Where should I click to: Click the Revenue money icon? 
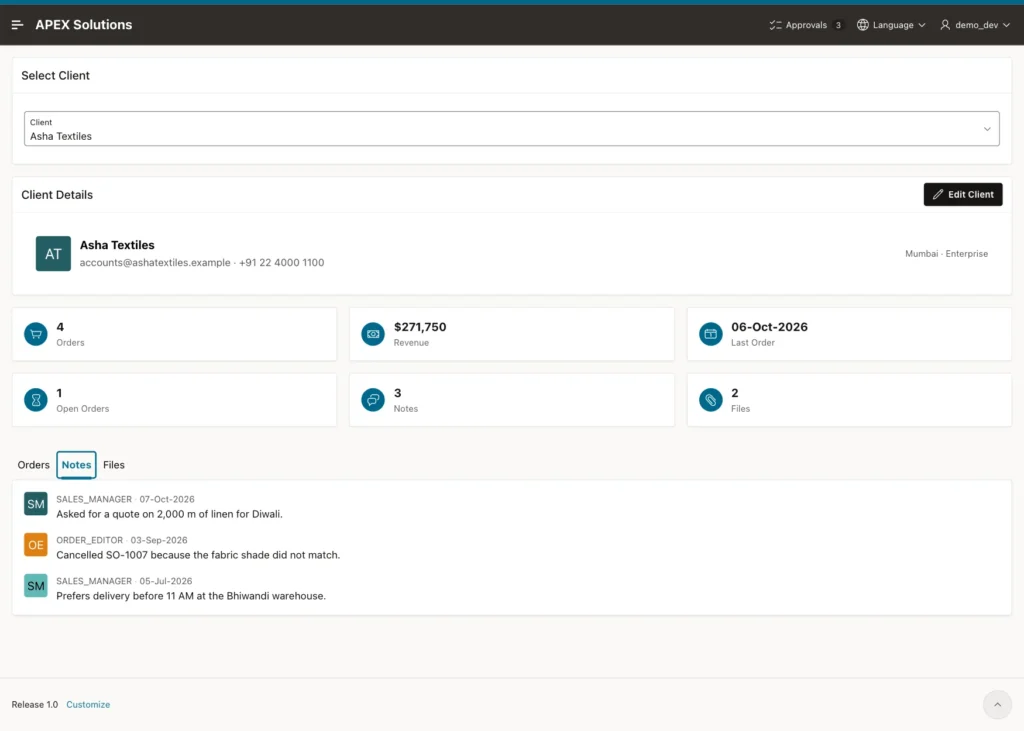click(x=373, y=334)
